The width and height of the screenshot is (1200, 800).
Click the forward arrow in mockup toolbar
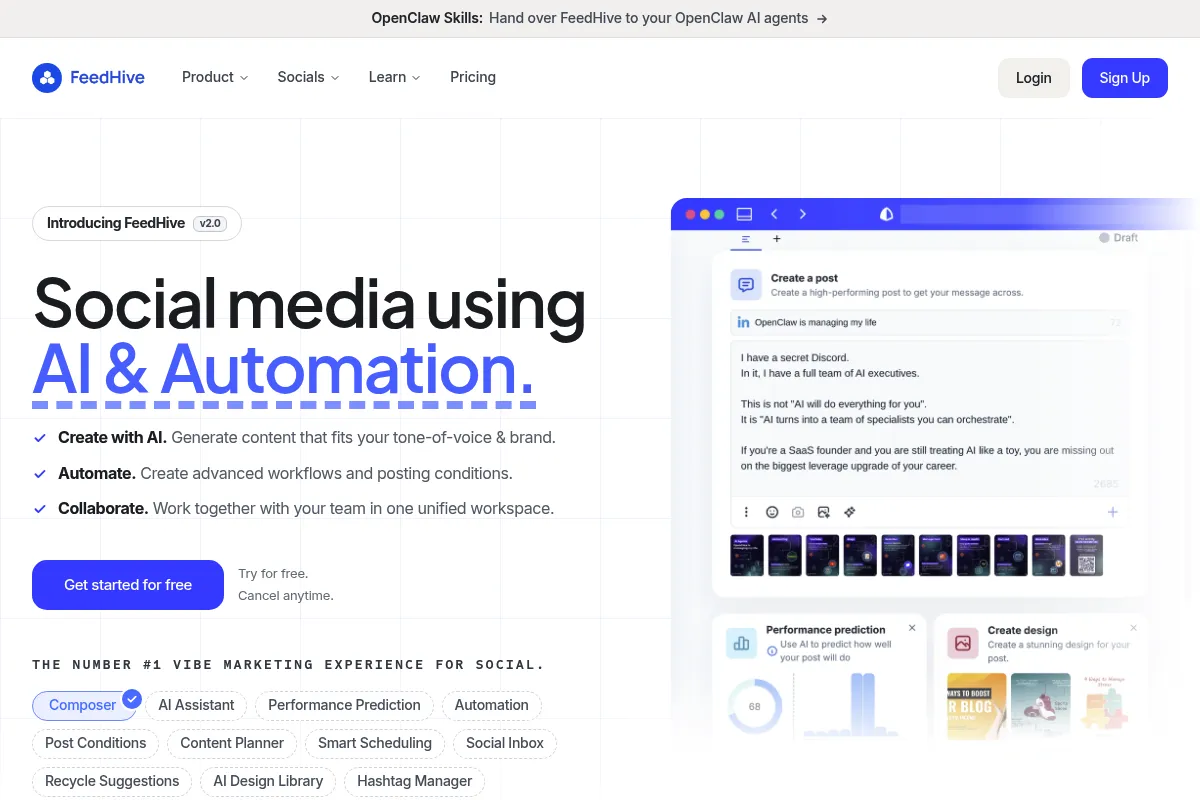coord(802,214)
